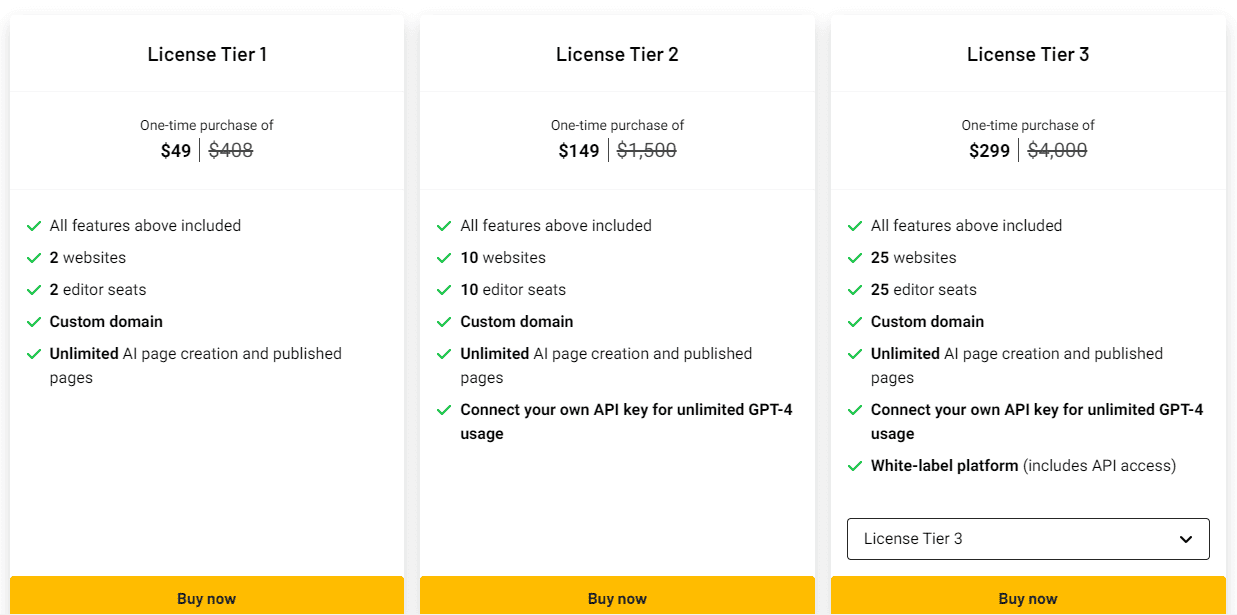The image size is (1237, 615).
Task: Click the checkmark beside "2 editor seats"
Action: (34, 290)
